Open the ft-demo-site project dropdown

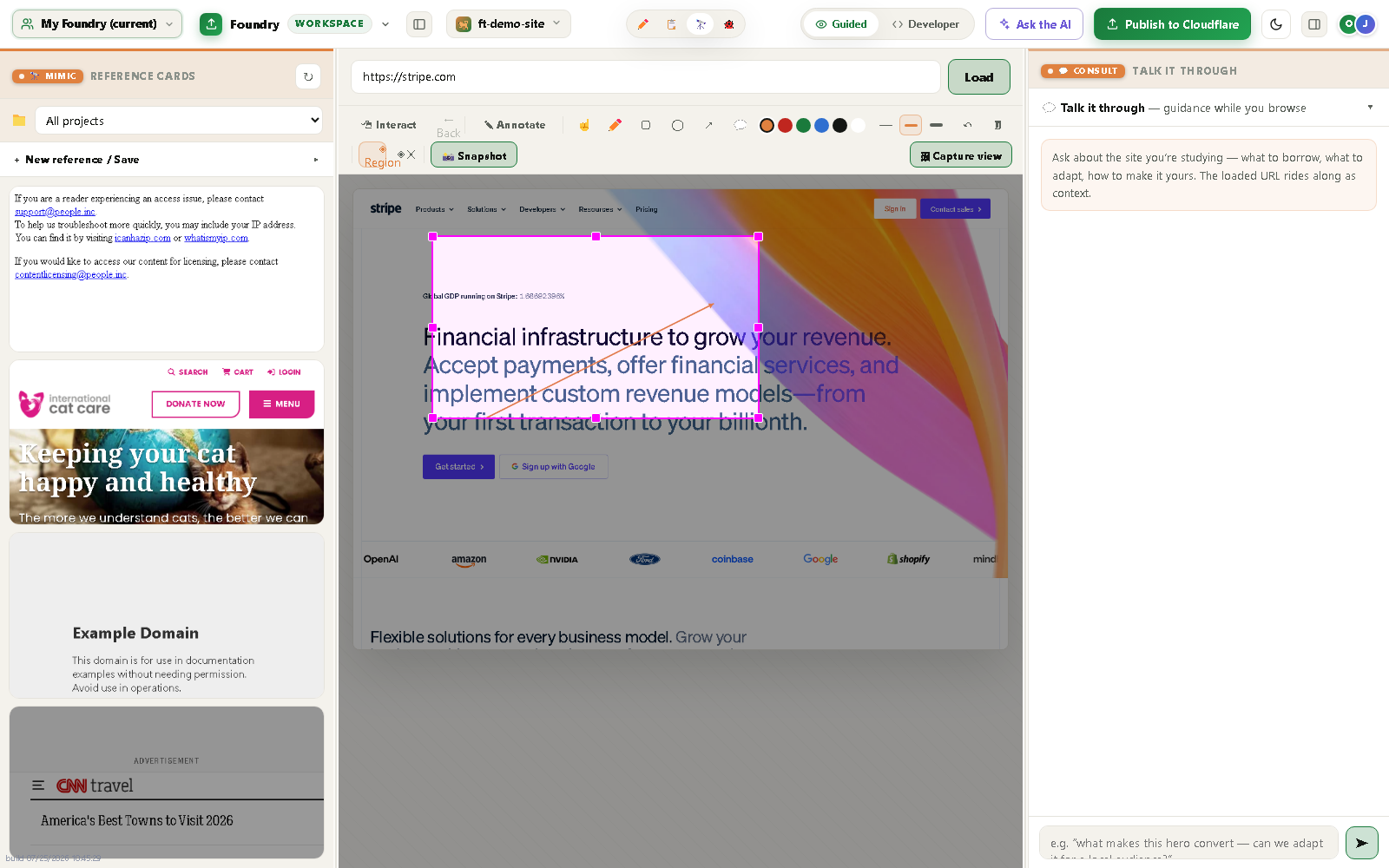click(509, 24)
